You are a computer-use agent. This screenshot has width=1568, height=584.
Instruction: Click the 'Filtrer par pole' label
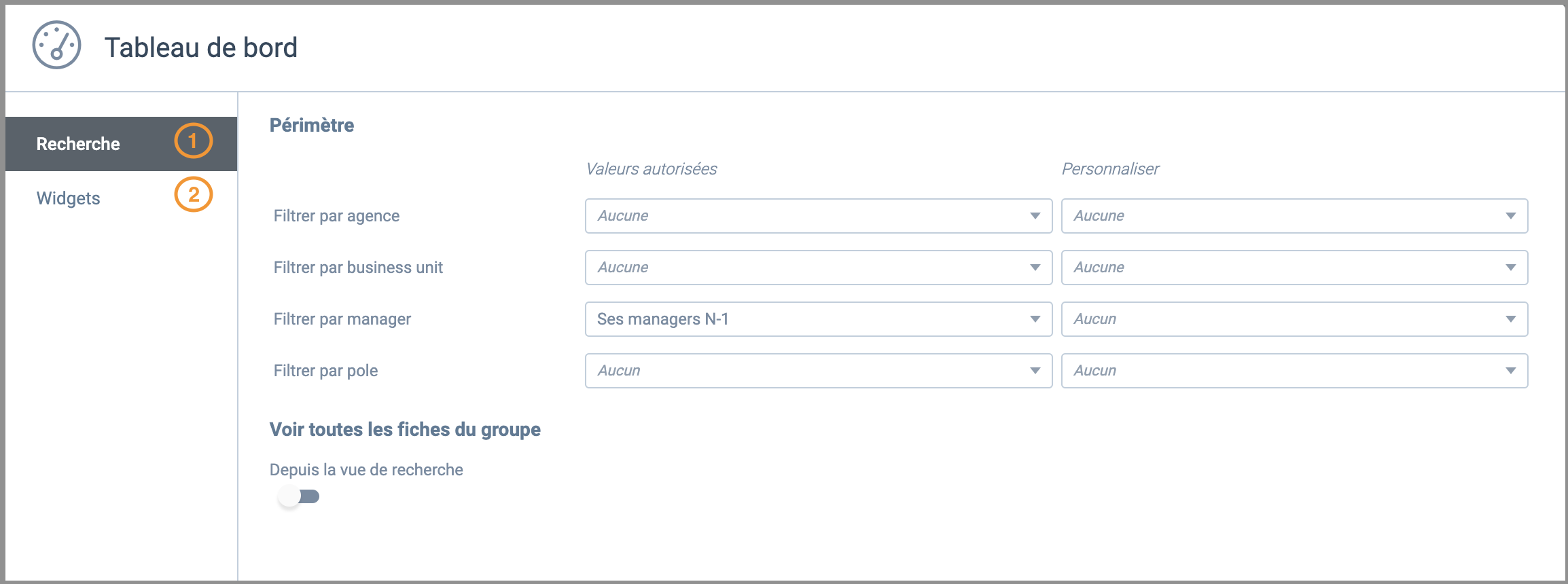tap(325, 371)
